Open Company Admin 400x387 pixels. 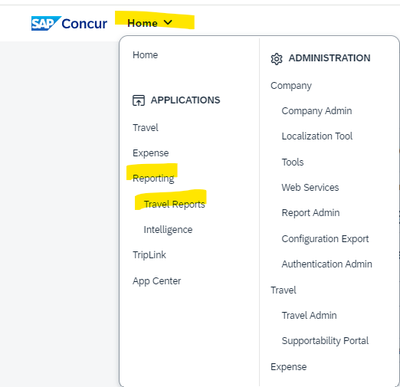(x=317, y=111)
